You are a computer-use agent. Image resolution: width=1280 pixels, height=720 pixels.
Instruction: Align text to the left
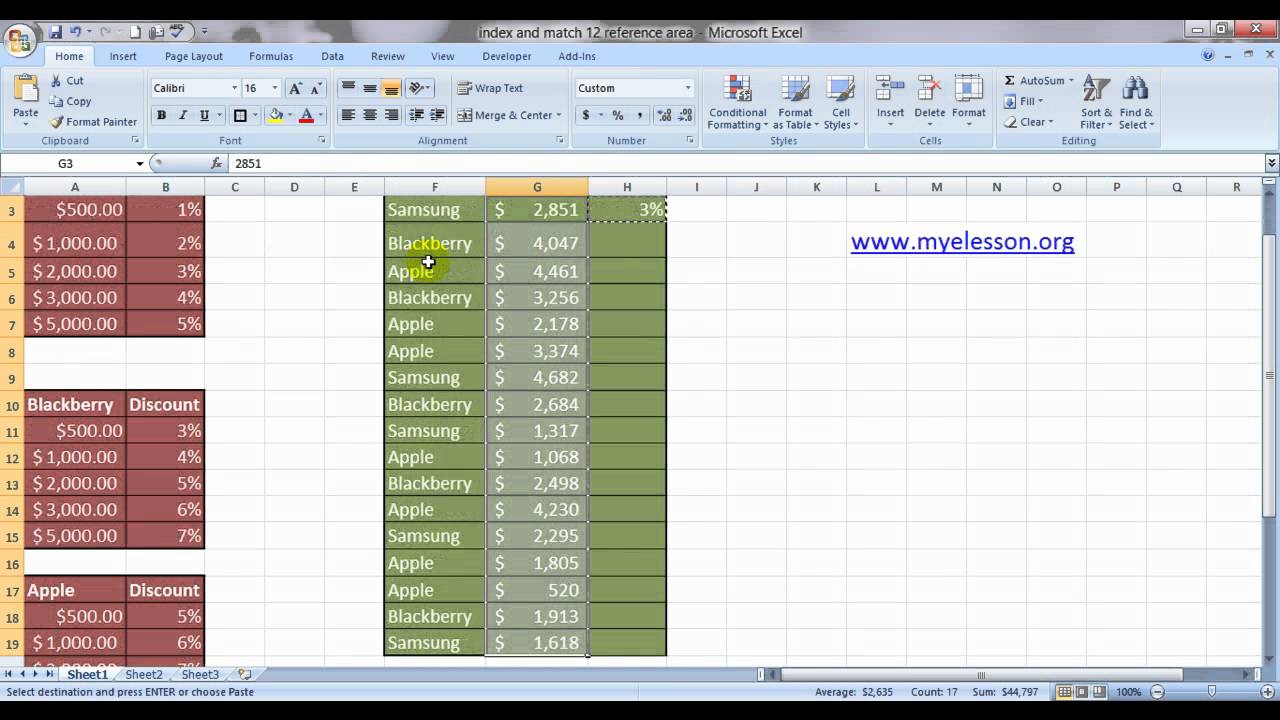point(348,115)
